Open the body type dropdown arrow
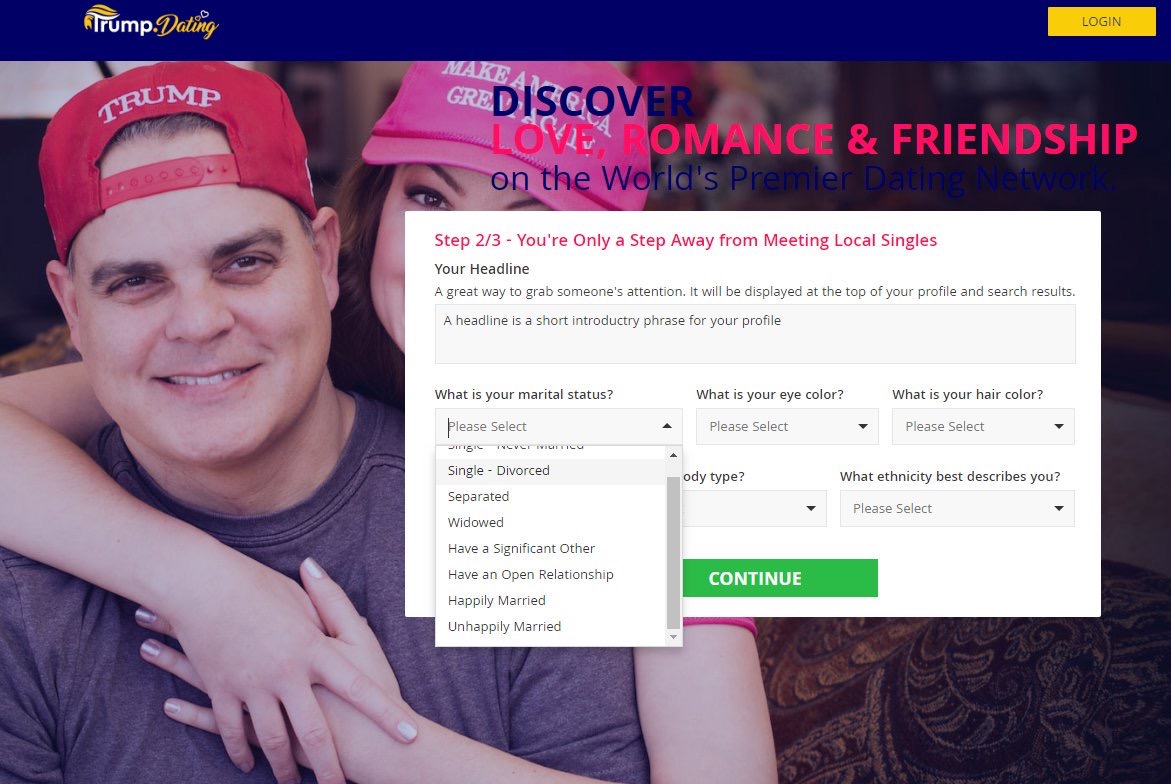This screenshot has height=784, width=1171. tap(810, 508)
